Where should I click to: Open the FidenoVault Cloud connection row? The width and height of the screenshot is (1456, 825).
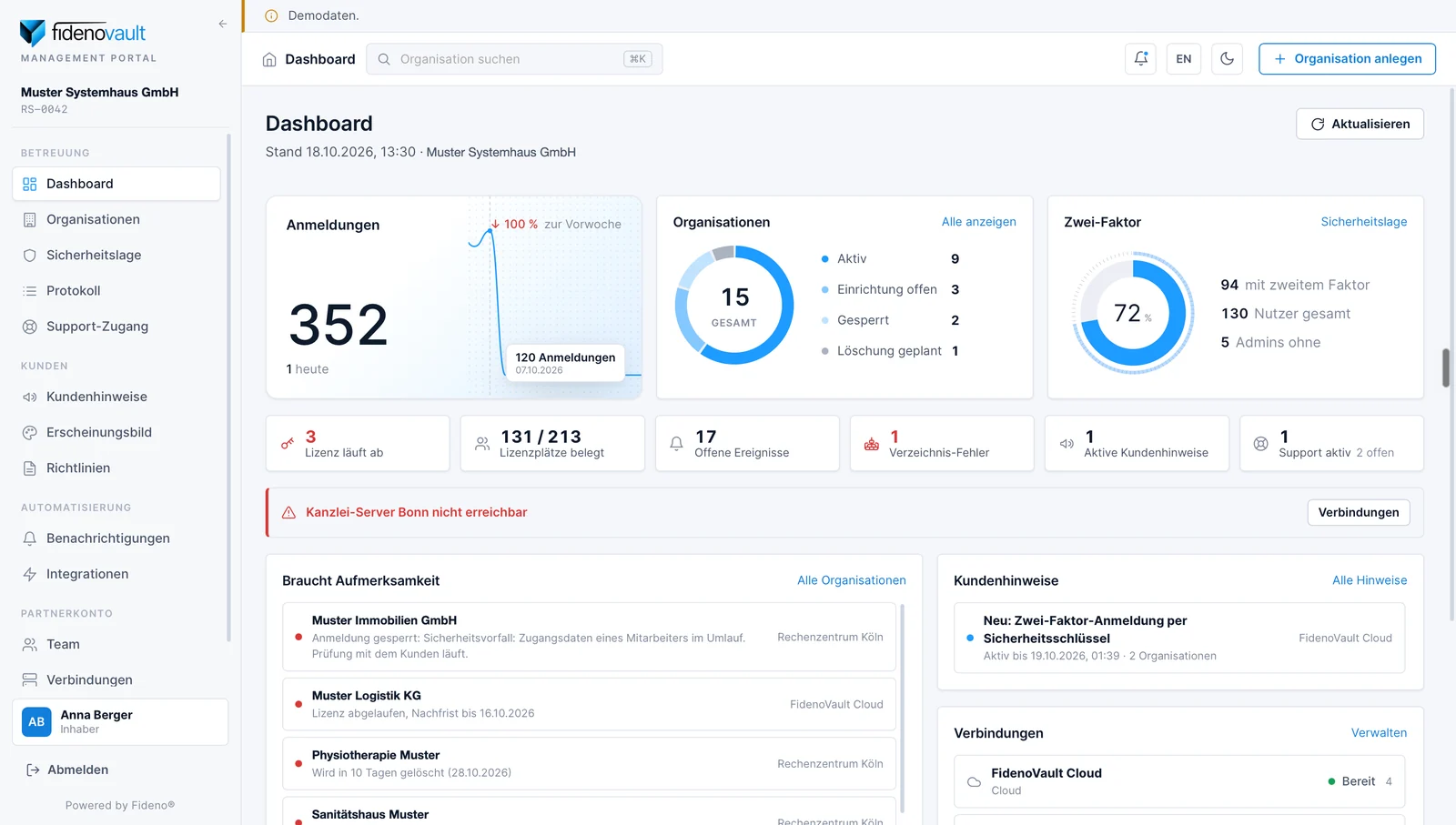click(x=1179, y=781)
